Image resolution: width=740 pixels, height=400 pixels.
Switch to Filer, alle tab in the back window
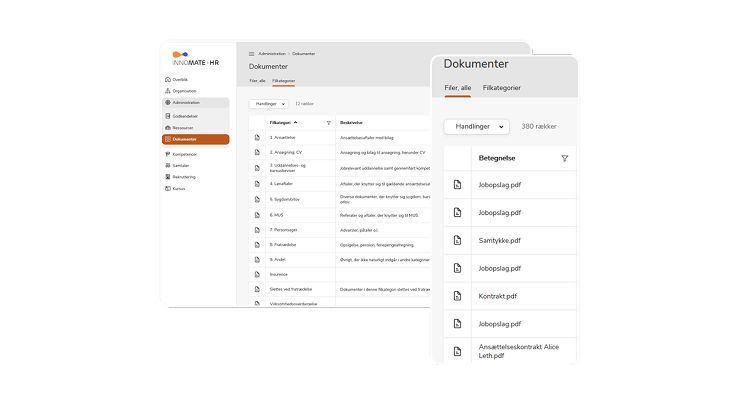[257, 80]
